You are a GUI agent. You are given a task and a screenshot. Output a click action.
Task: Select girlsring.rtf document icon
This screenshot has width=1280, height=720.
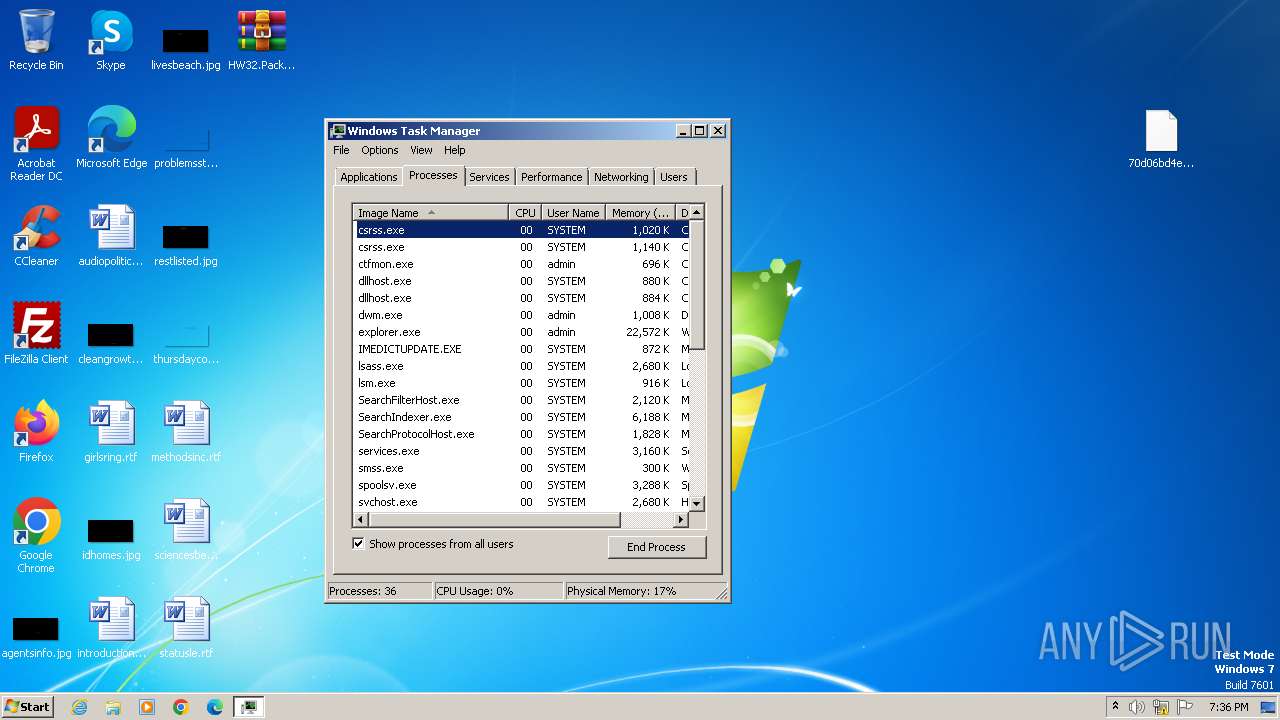click(111, 432)
